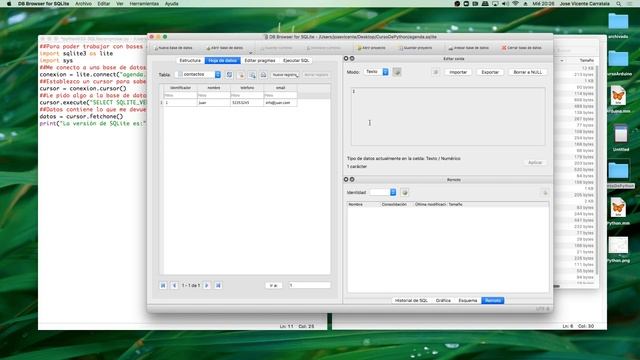Switch to Historial de SQL tab
Screen dimensions: 640x360
pos(411,300)
